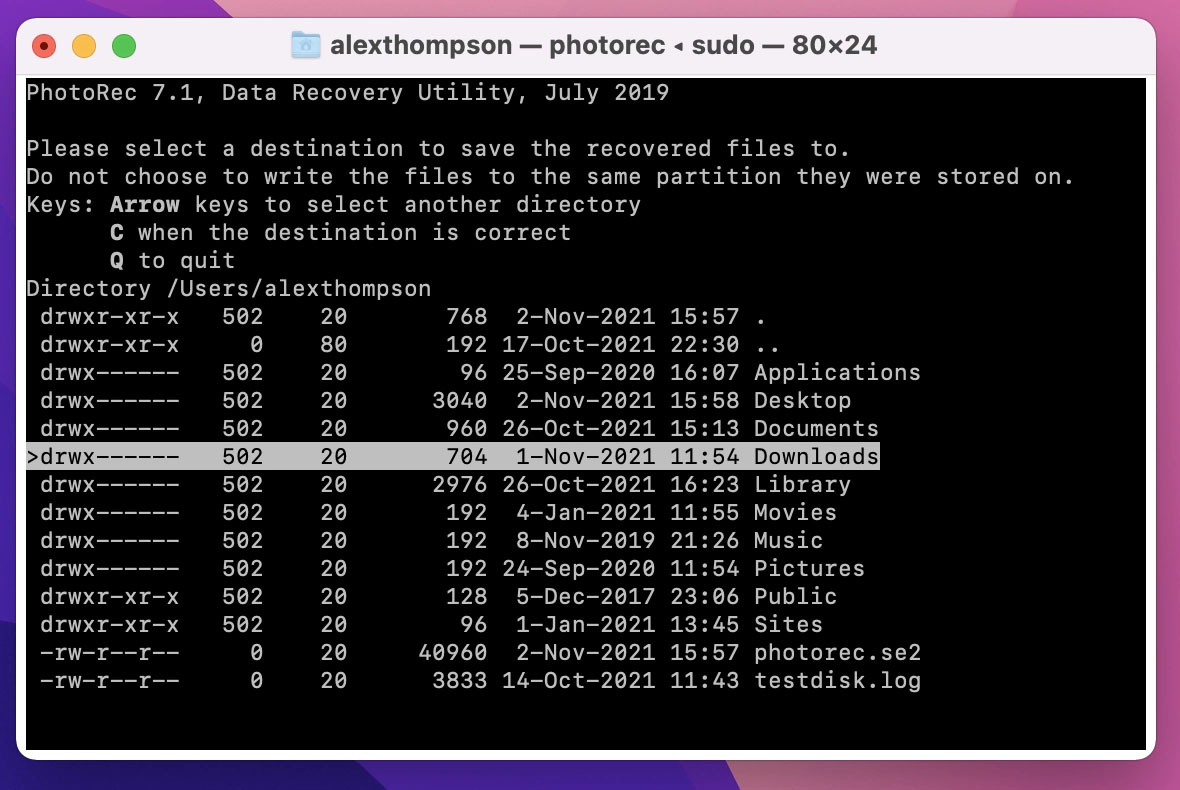Select the Music directory row

coord(431,540)
